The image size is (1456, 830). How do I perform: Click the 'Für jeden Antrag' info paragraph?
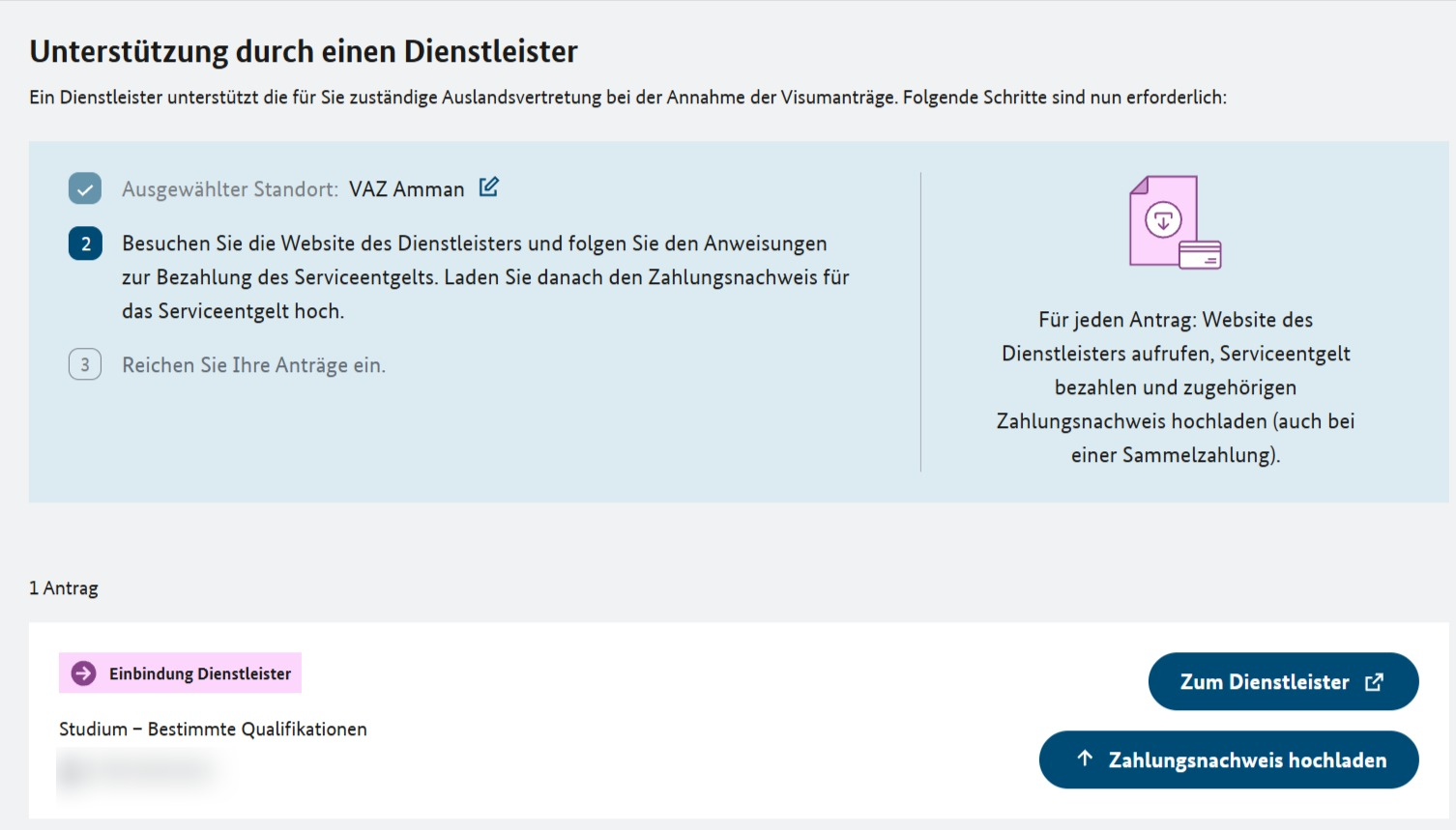tap(1176, 387)
